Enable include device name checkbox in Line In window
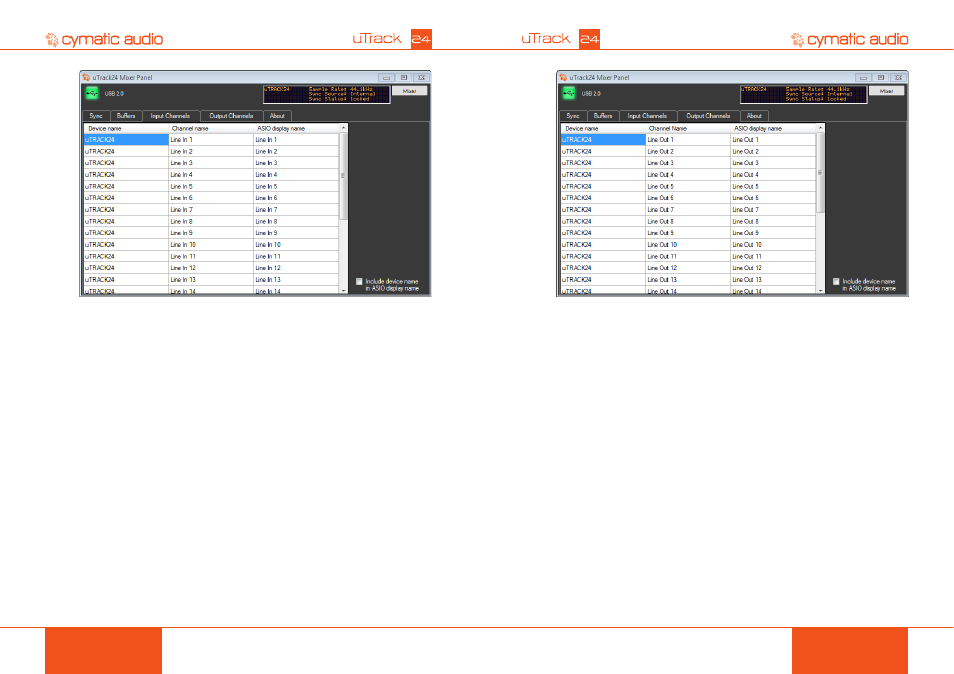 click(359, 281)
